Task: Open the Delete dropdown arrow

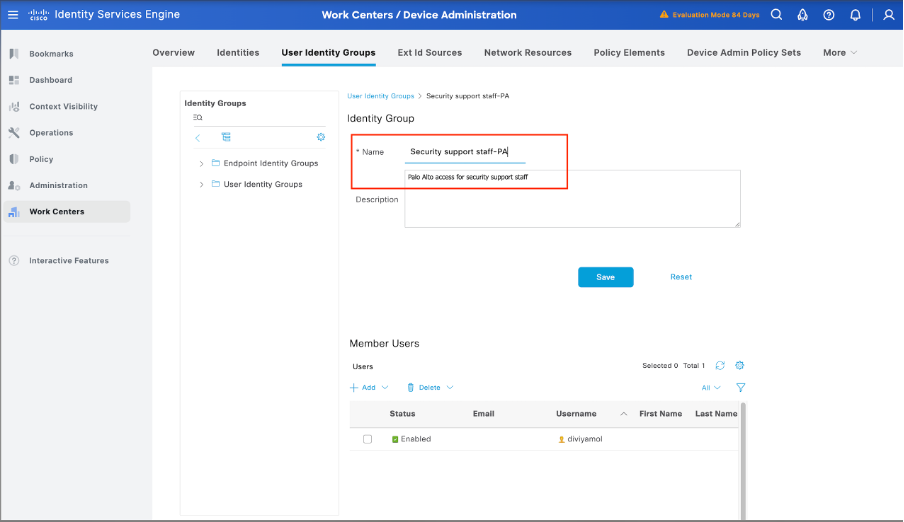Action: [450, 388]
